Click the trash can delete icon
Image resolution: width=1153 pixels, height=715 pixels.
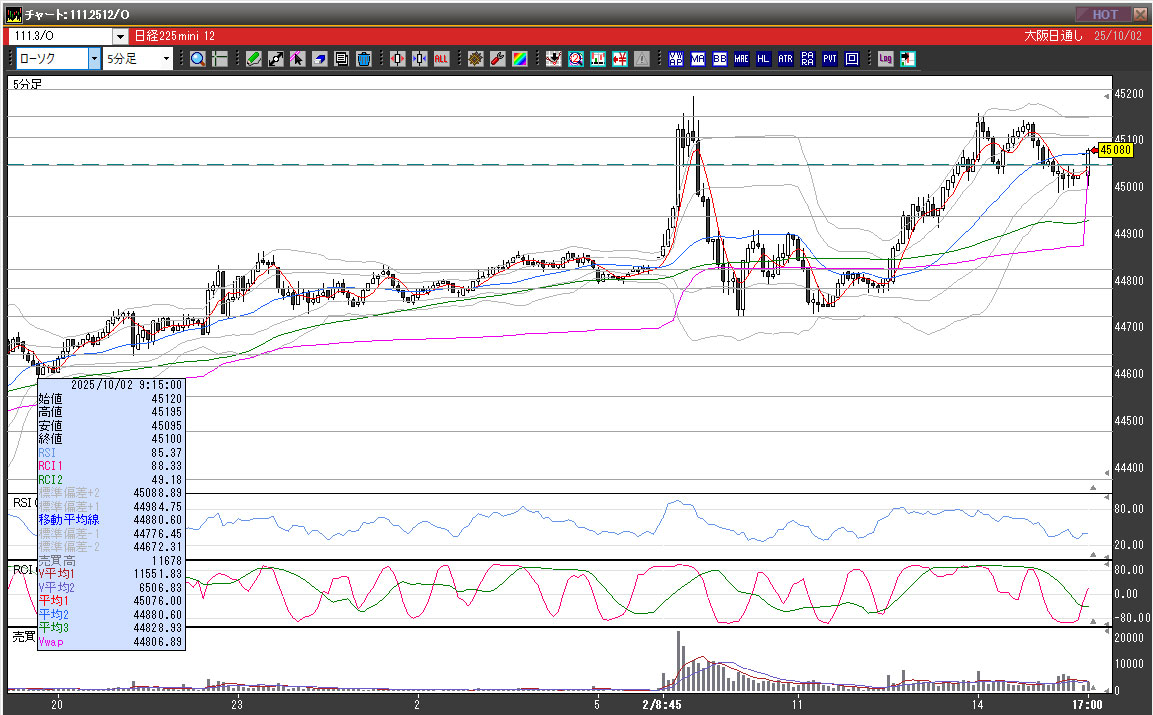(363, 59)
